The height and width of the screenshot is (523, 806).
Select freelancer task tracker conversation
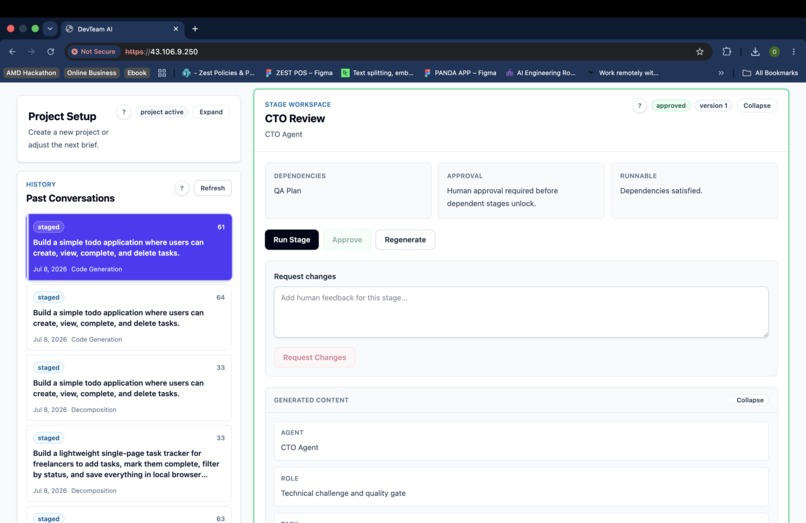coord(129,463)
